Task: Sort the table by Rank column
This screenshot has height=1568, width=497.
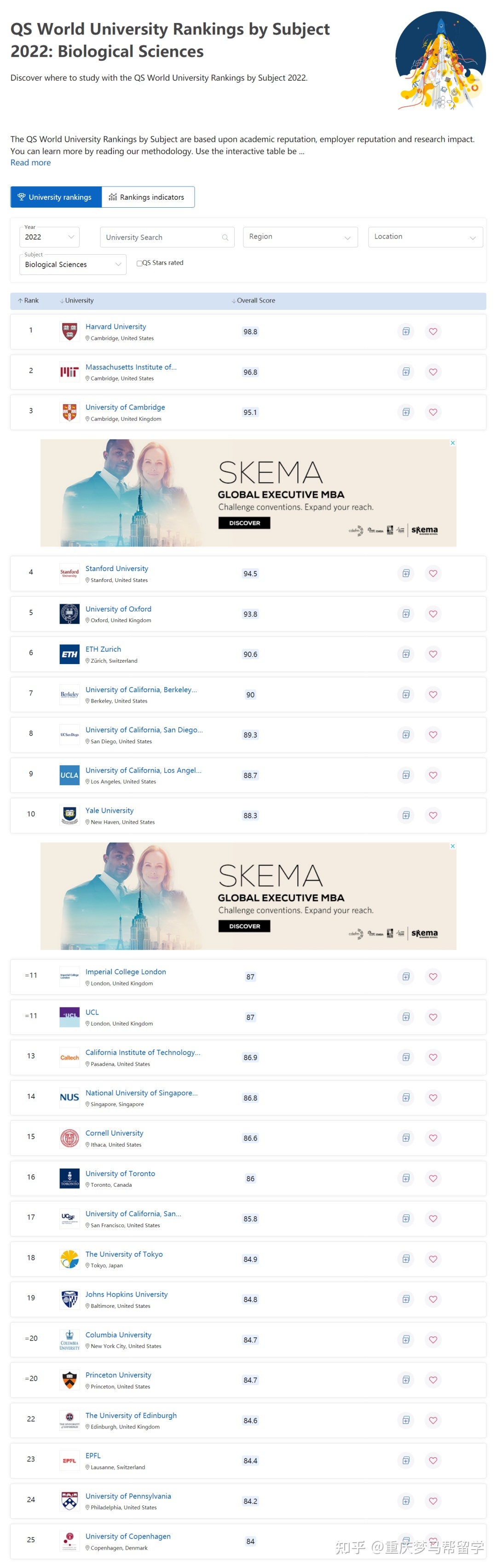Action: (28, 301)
